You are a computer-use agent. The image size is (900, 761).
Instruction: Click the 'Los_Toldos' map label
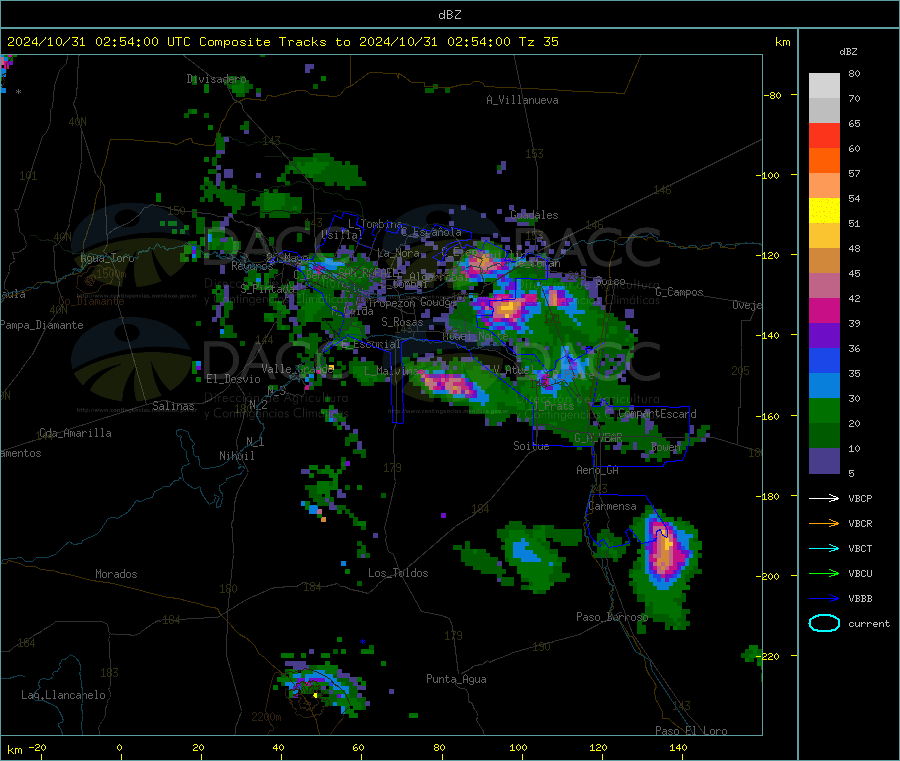click(x=398, y=573)
